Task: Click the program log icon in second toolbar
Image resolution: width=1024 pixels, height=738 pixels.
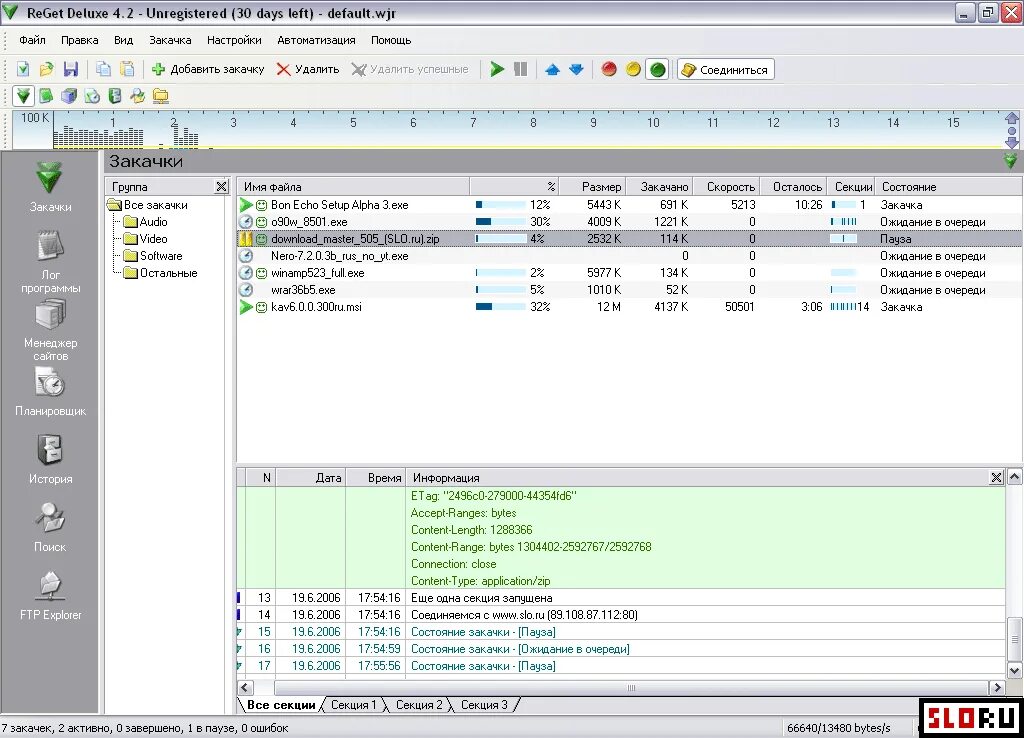Action: pyautogui.click(x=46, y=96)
